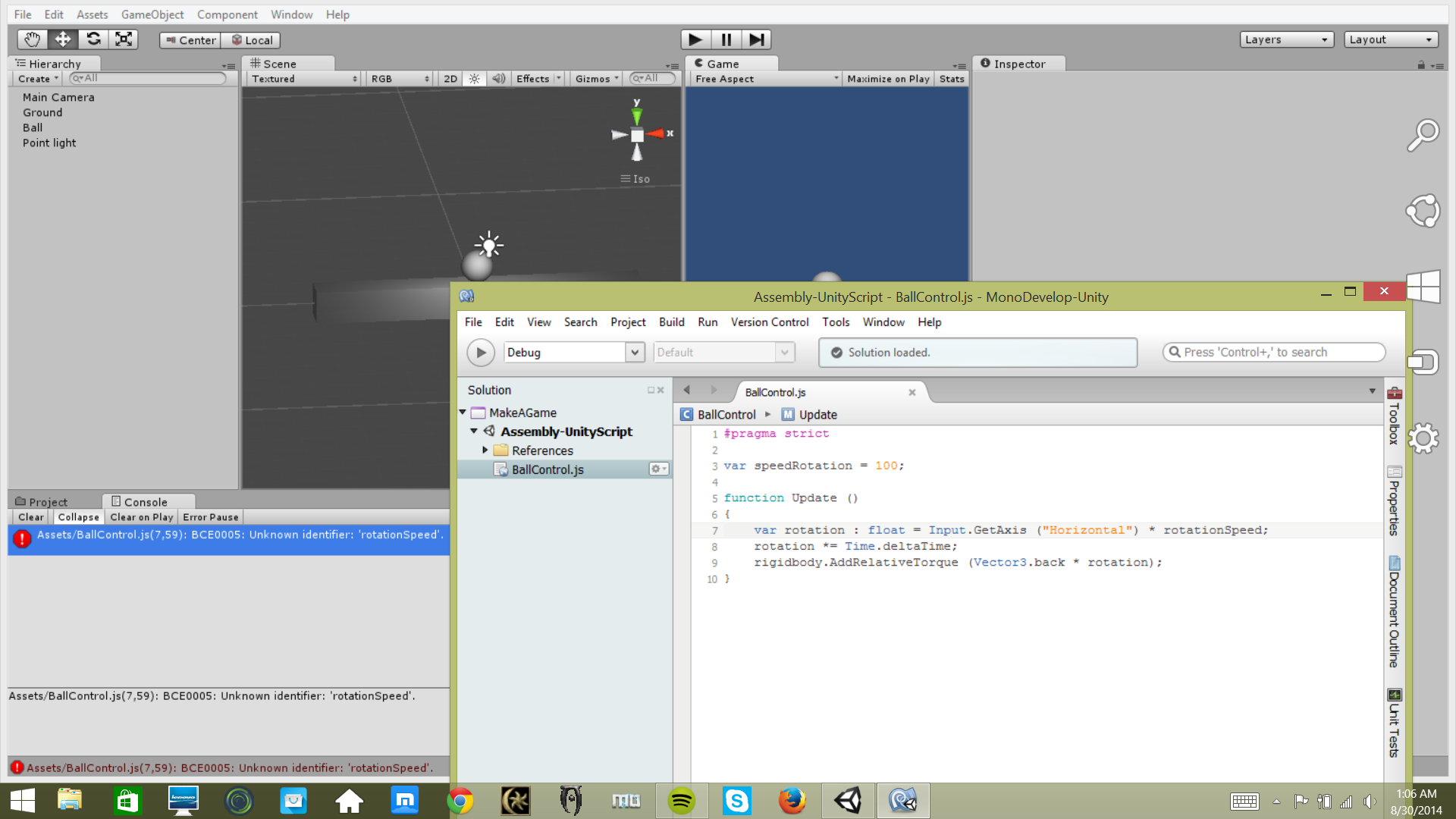Screen dimensions: 1456x819
Task: Click the MonoDevelop search field
Action: [1274, 352]
